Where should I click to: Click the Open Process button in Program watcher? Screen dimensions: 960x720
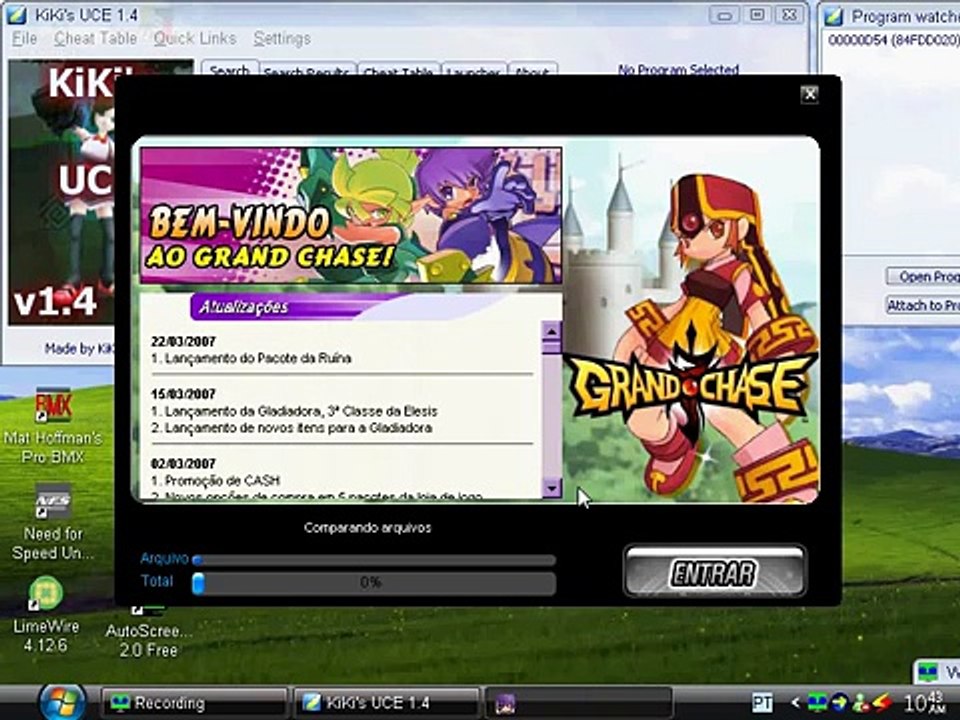click(x=923, y=276)
